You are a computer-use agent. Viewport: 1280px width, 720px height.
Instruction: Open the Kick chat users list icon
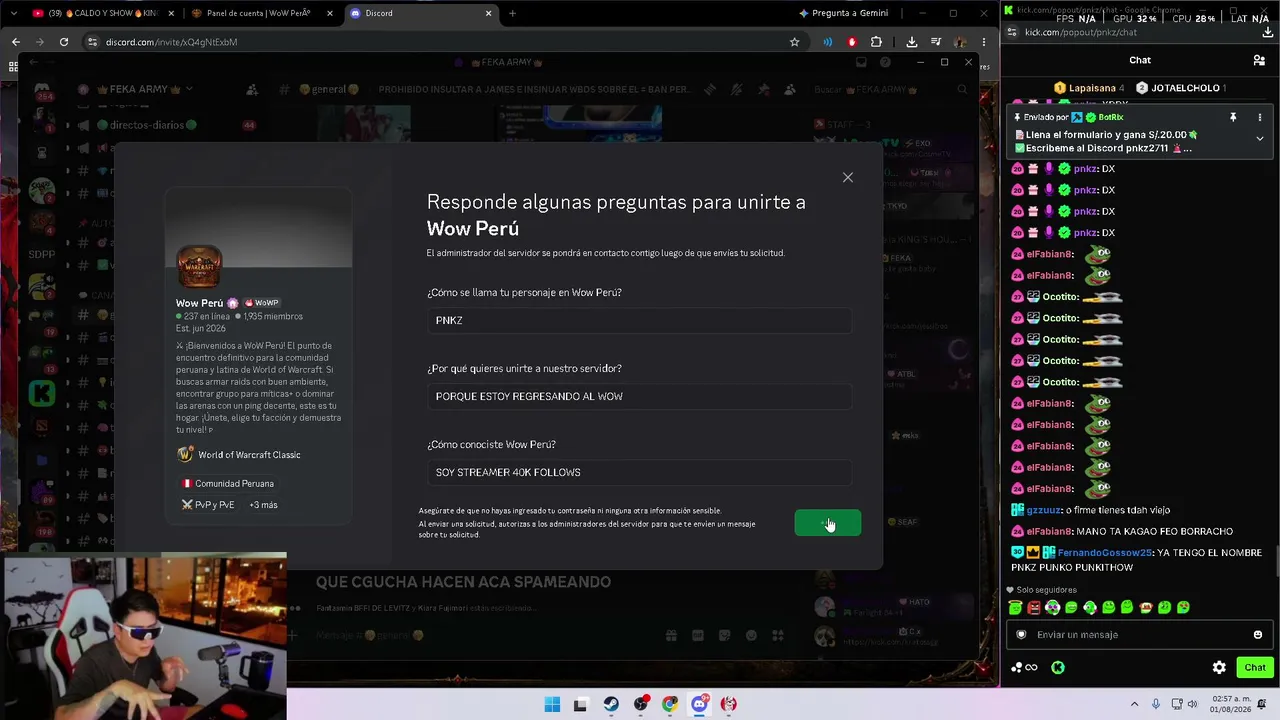1259,60
